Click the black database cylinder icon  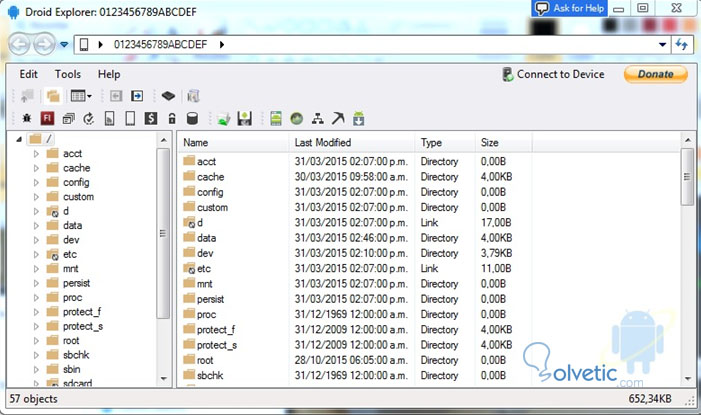point(192,119)
